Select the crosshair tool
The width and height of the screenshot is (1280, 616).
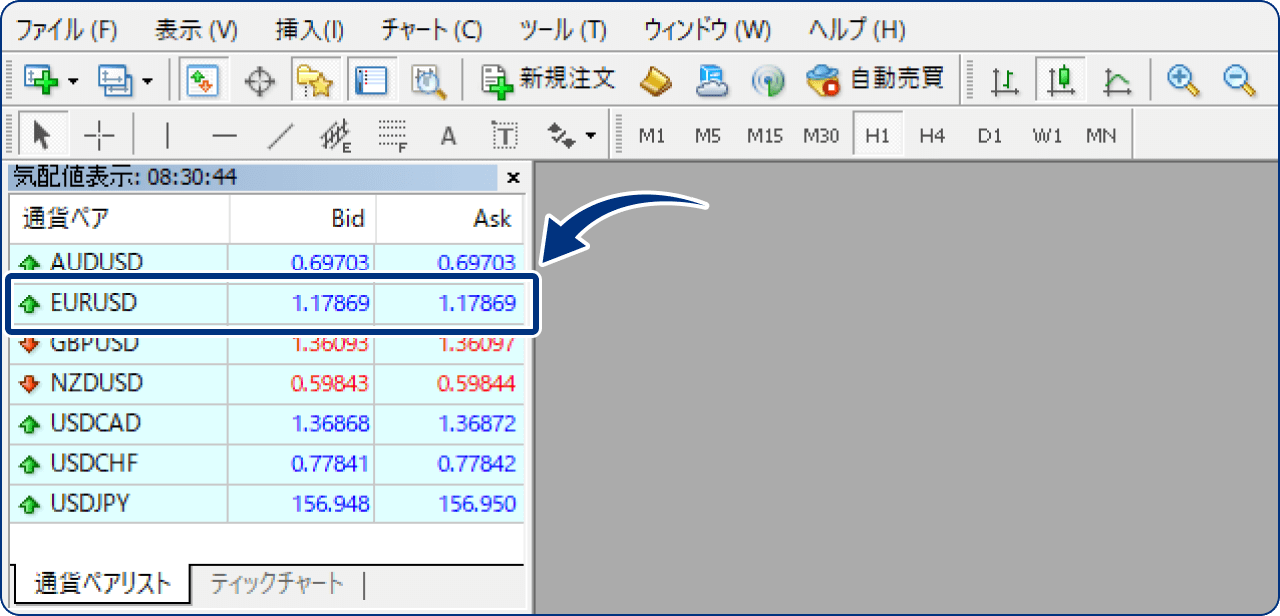coord(100,135)
